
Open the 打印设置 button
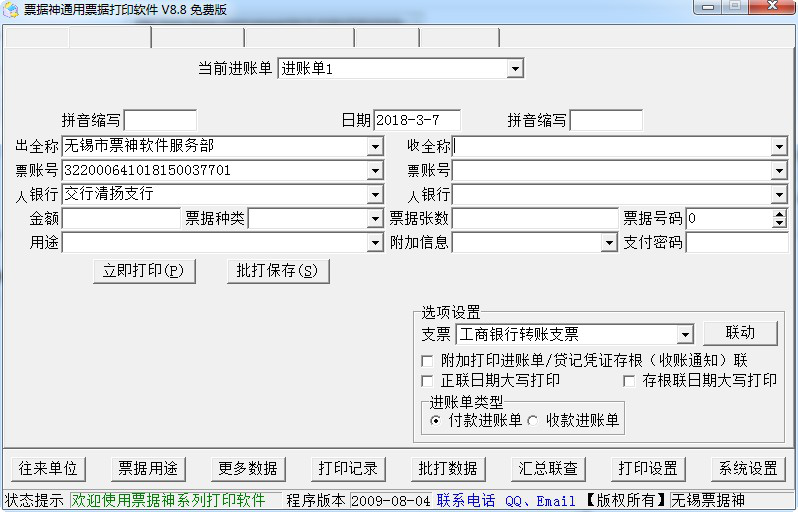click(x=648, y=469)
